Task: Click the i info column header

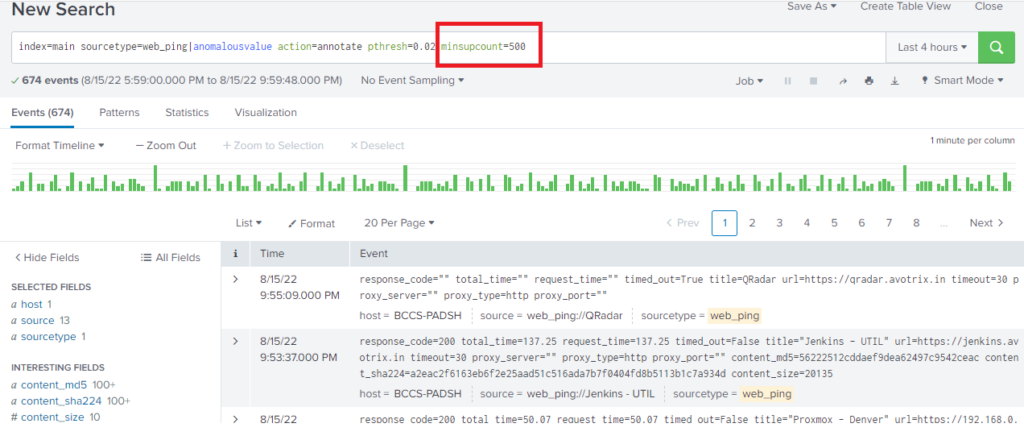Action: 235,253
